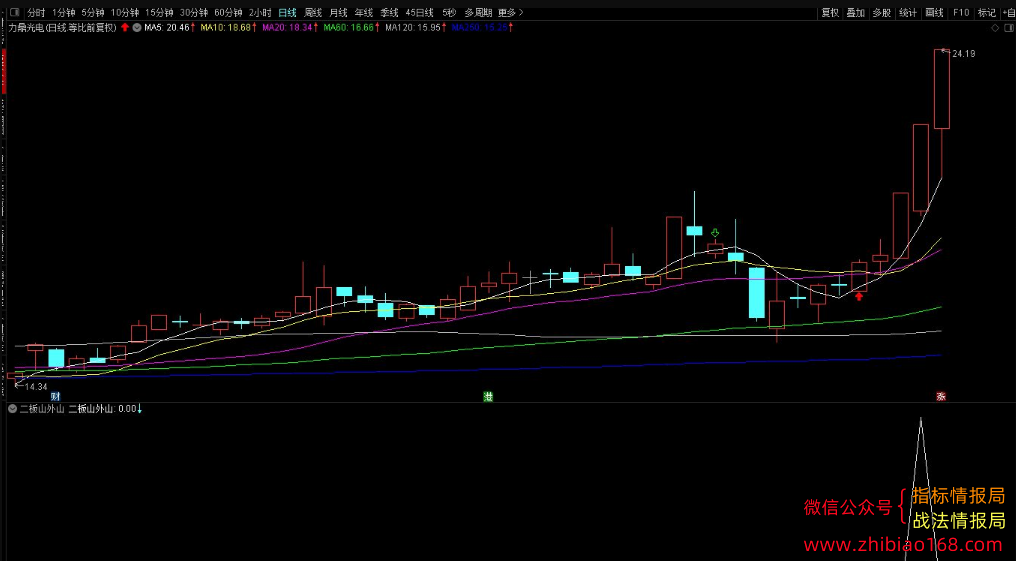
Task: Click the 二板山外山 indicator name
Action: pyautogui.click(x=42, y=409)
